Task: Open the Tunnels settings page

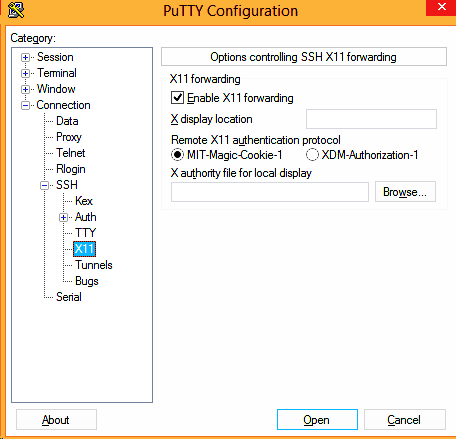Action: coord(94,265)
